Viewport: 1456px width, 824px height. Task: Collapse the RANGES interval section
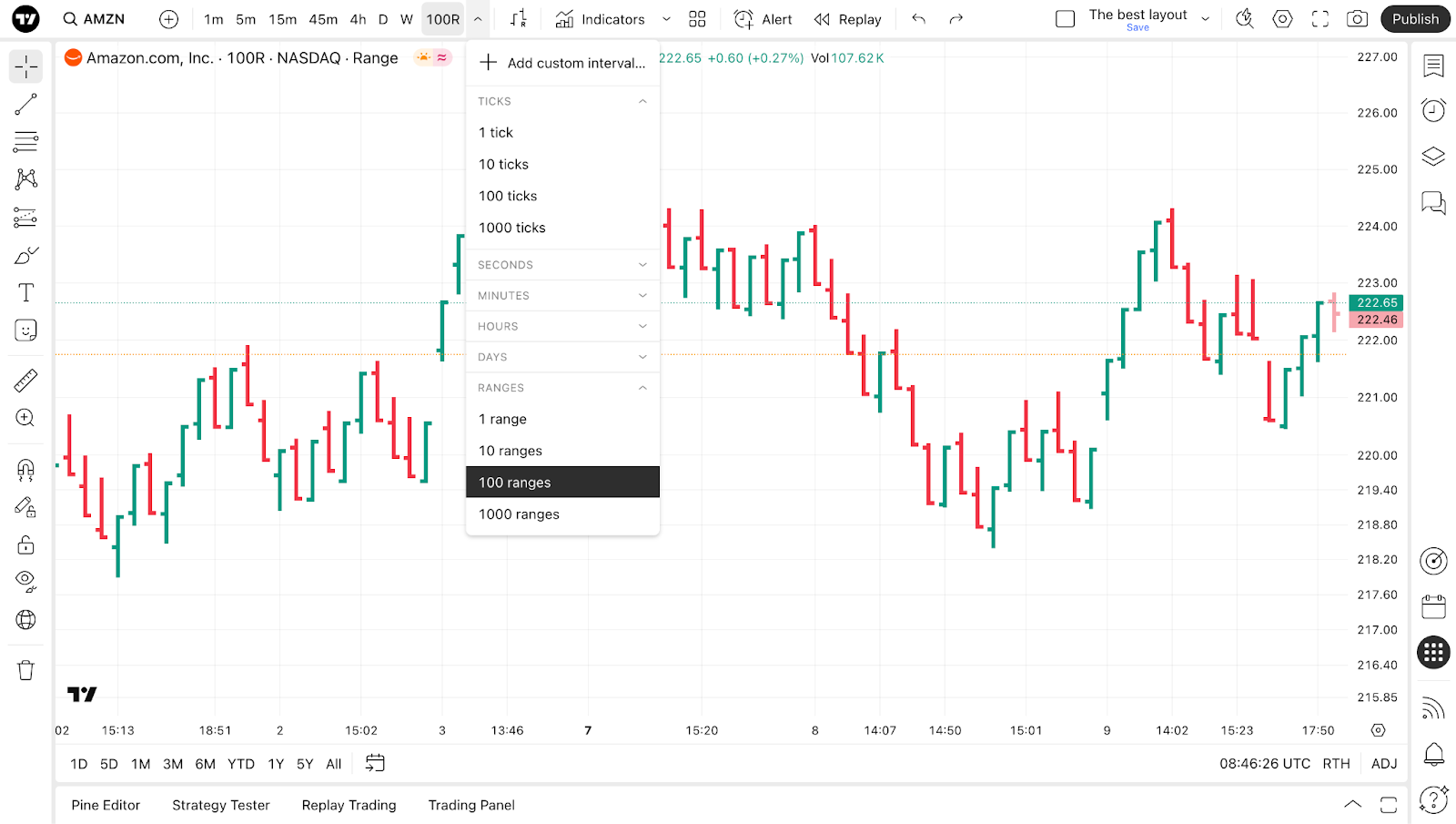[562, 388]
